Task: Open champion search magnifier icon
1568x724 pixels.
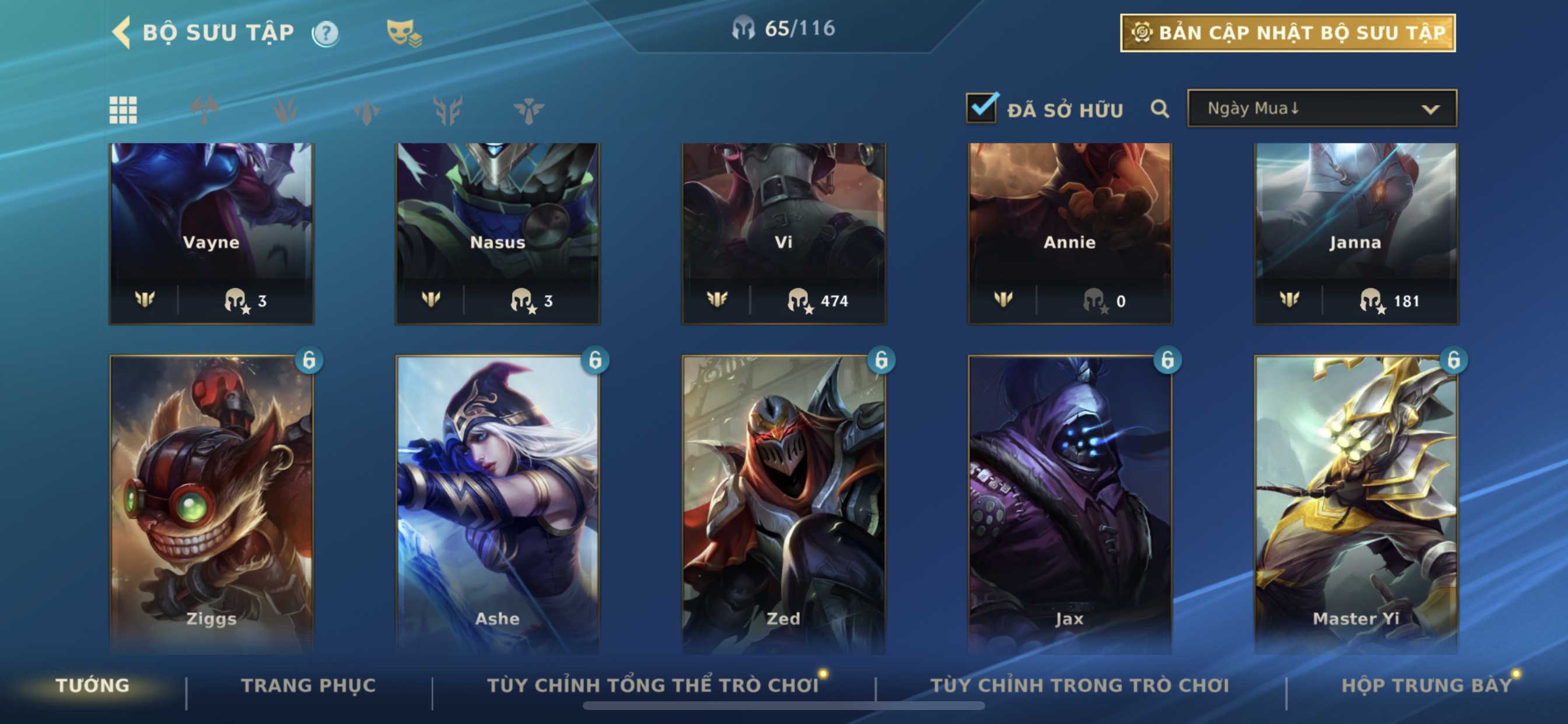Action: pos(1160,109)
